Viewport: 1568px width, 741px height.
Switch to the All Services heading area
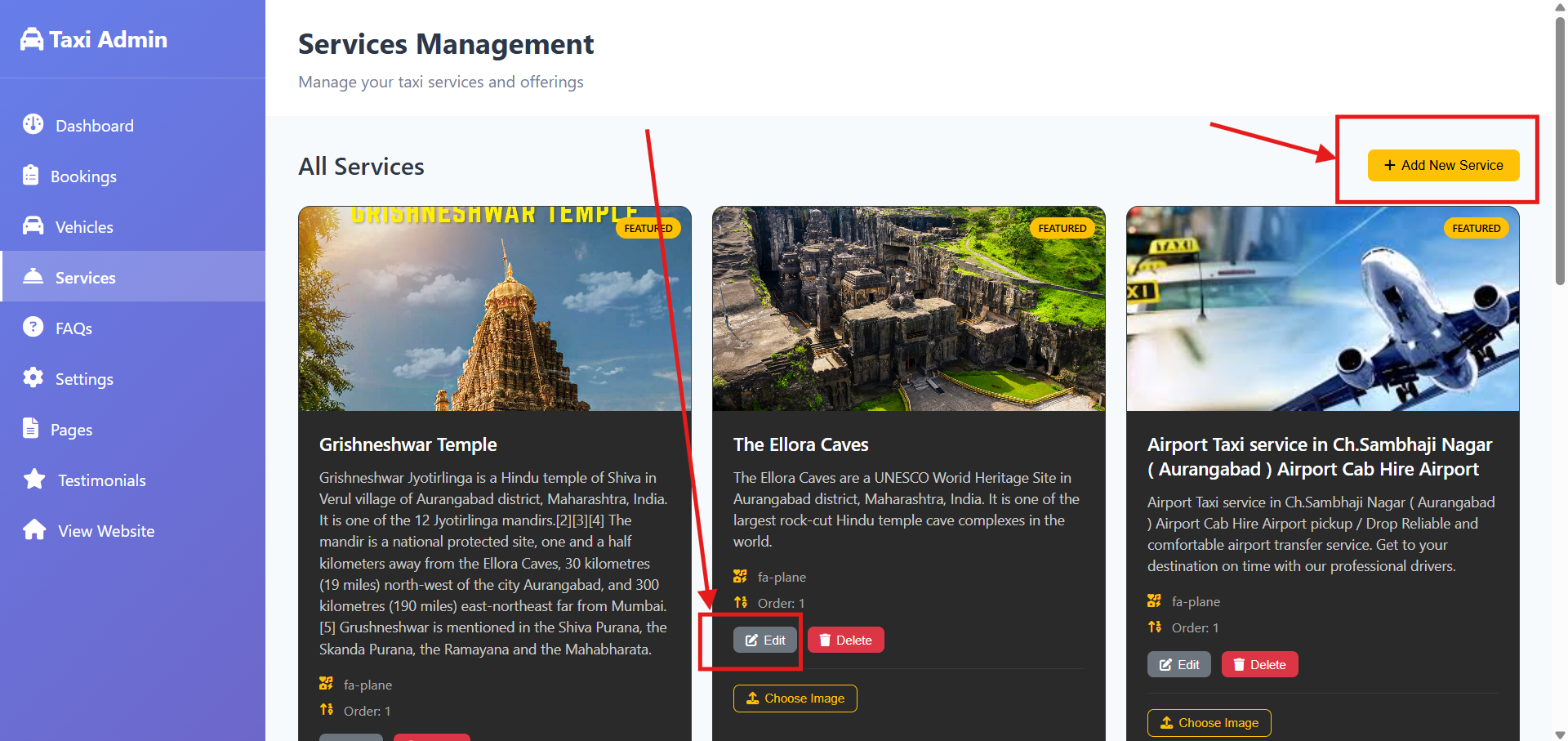[361, 166]
